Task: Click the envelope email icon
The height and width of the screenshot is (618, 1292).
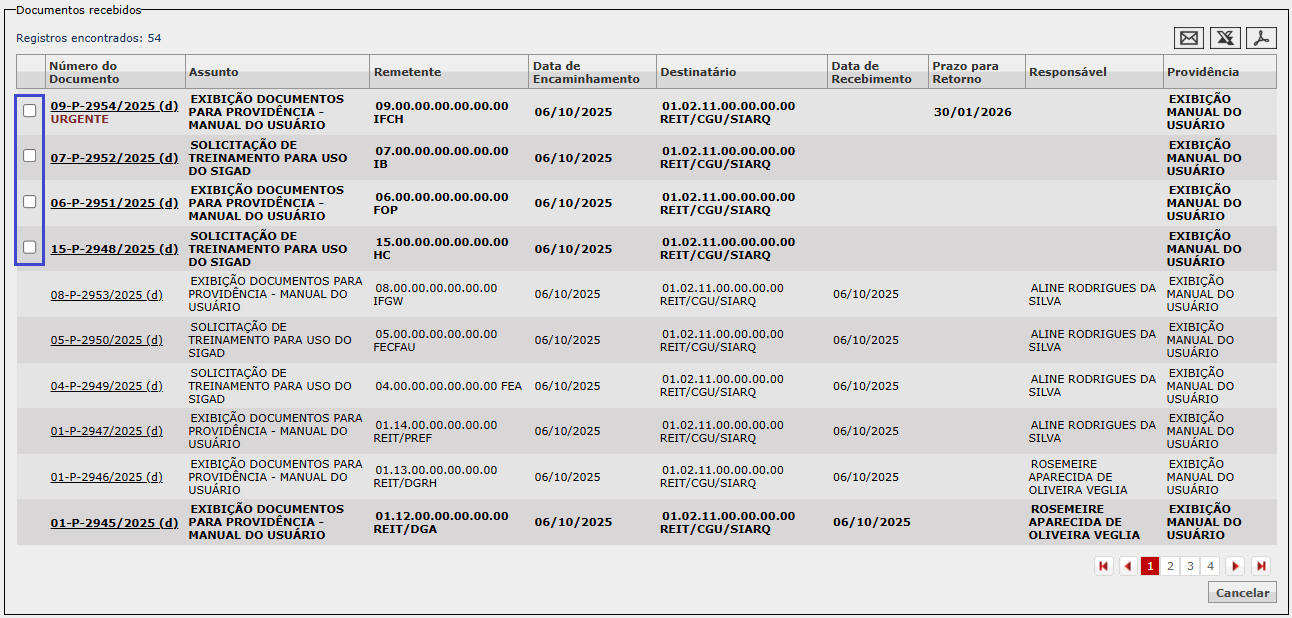Action: [1189, 38]
